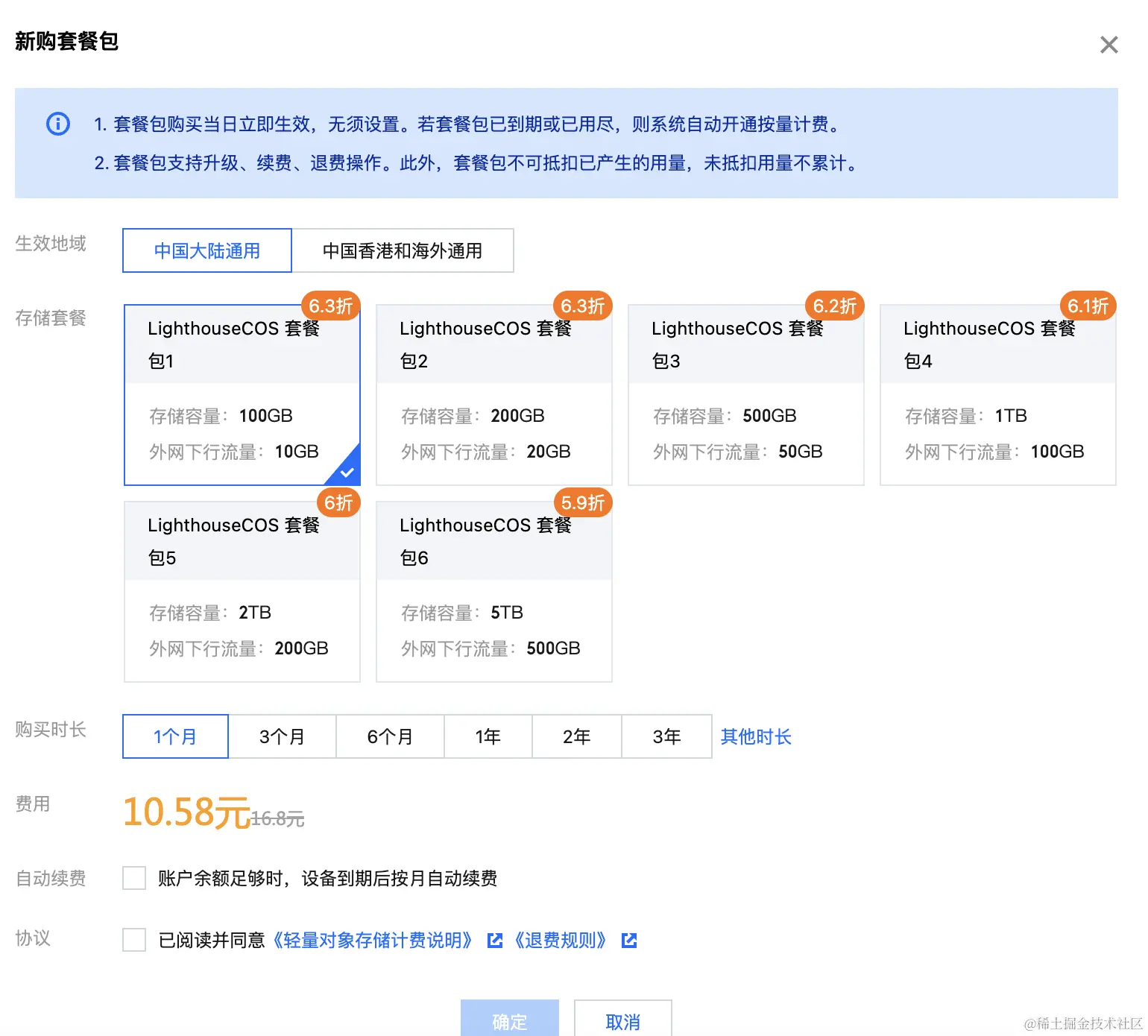Select 中国大陆通用 region tab

[x=207, y=250]
